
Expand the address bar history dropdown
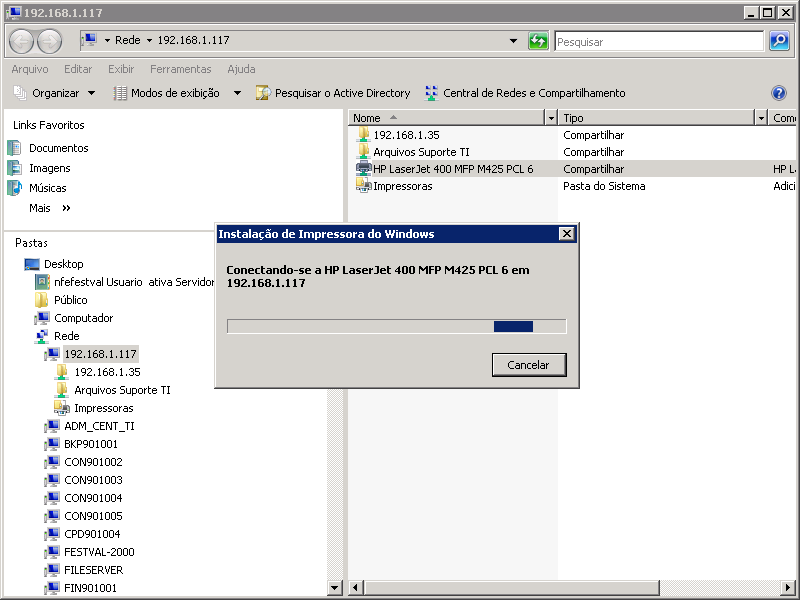(x=513, y=41)
